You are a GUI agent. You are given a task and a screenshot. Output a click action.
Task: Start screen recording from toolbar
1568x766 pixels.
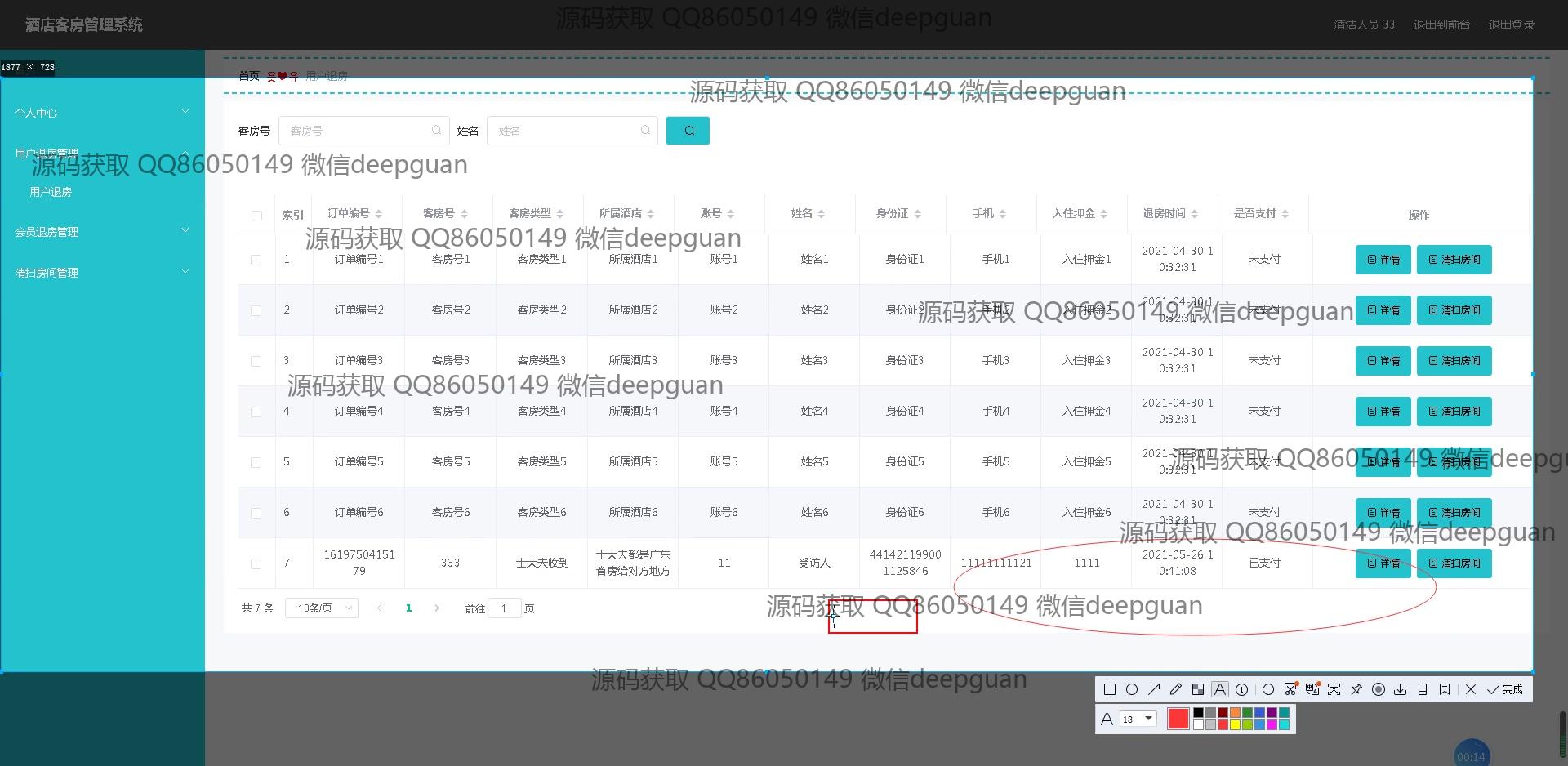pyautogui.click(x=1379, y=689)
